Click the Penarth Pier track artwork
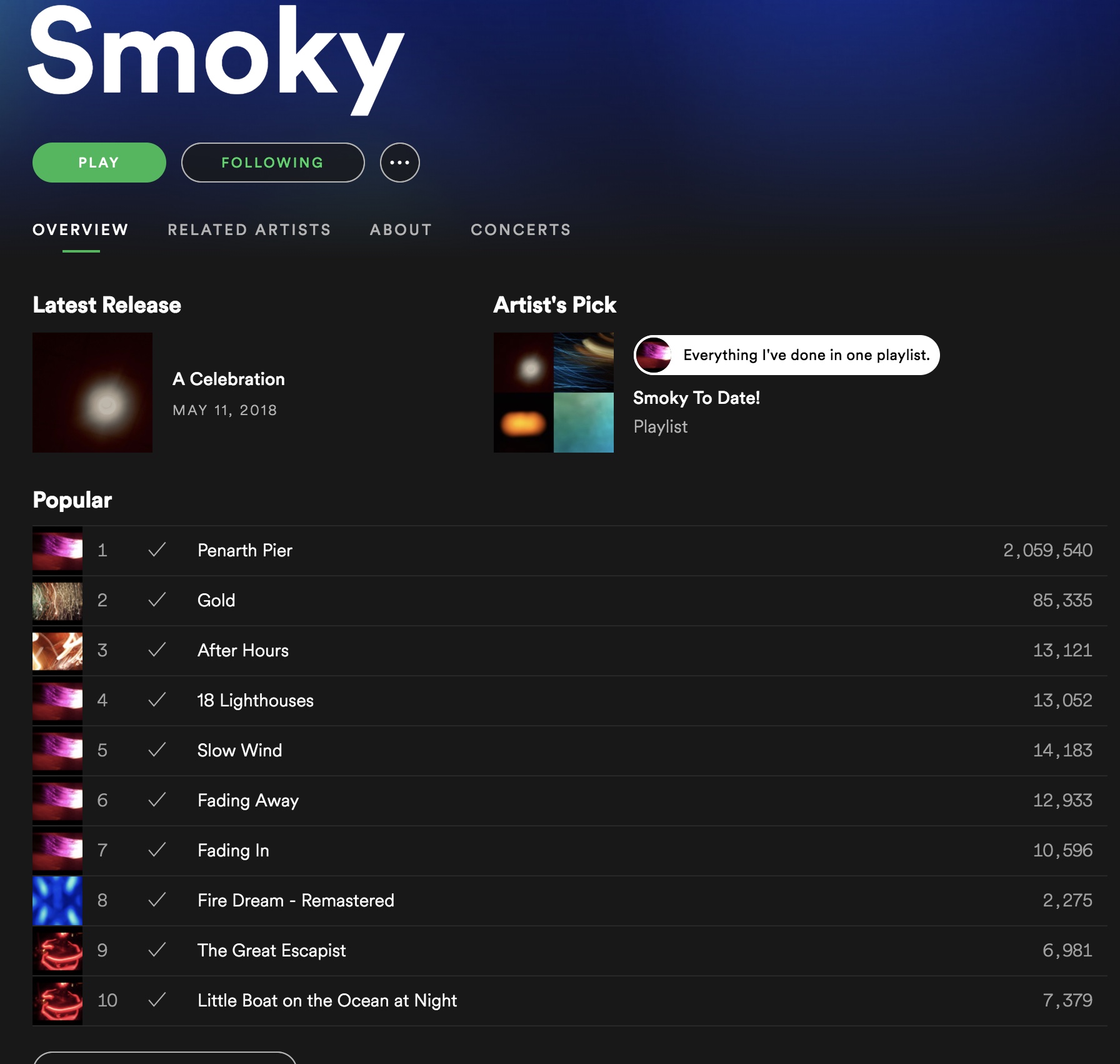This screenshot has width=1120, height=1064. coord(57,550)
